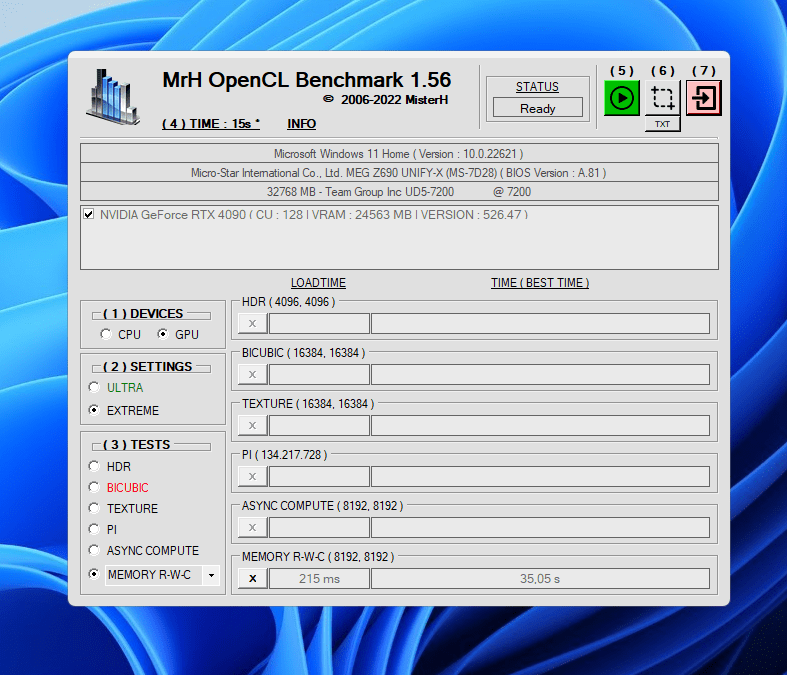
Task: Select the MEMORY R-W-C radio button
Action: pos(94,574)
